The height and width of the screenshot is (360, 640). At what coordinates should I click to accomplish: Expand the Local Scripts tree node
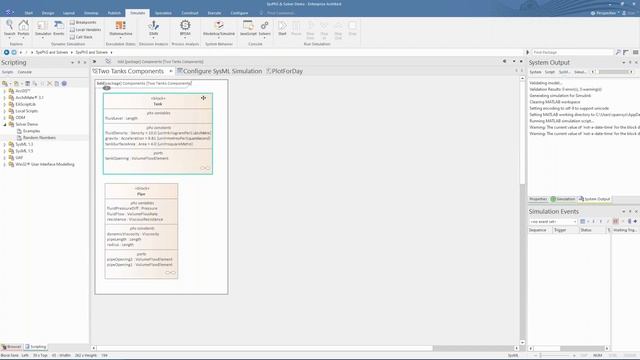pos(5,111)
